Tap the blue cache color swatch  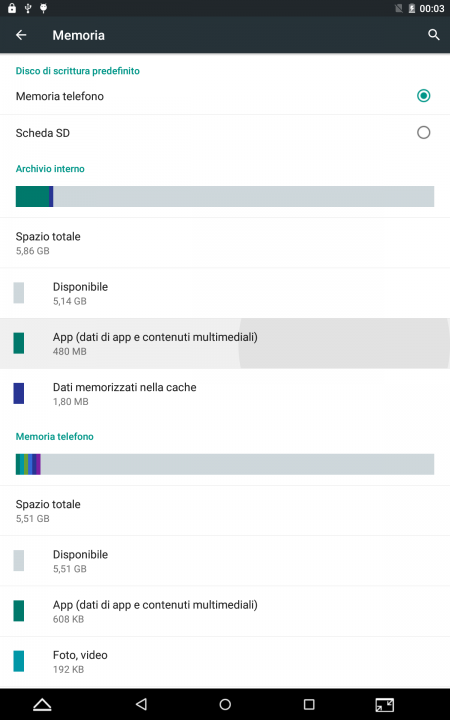click(x=19, y=394)
